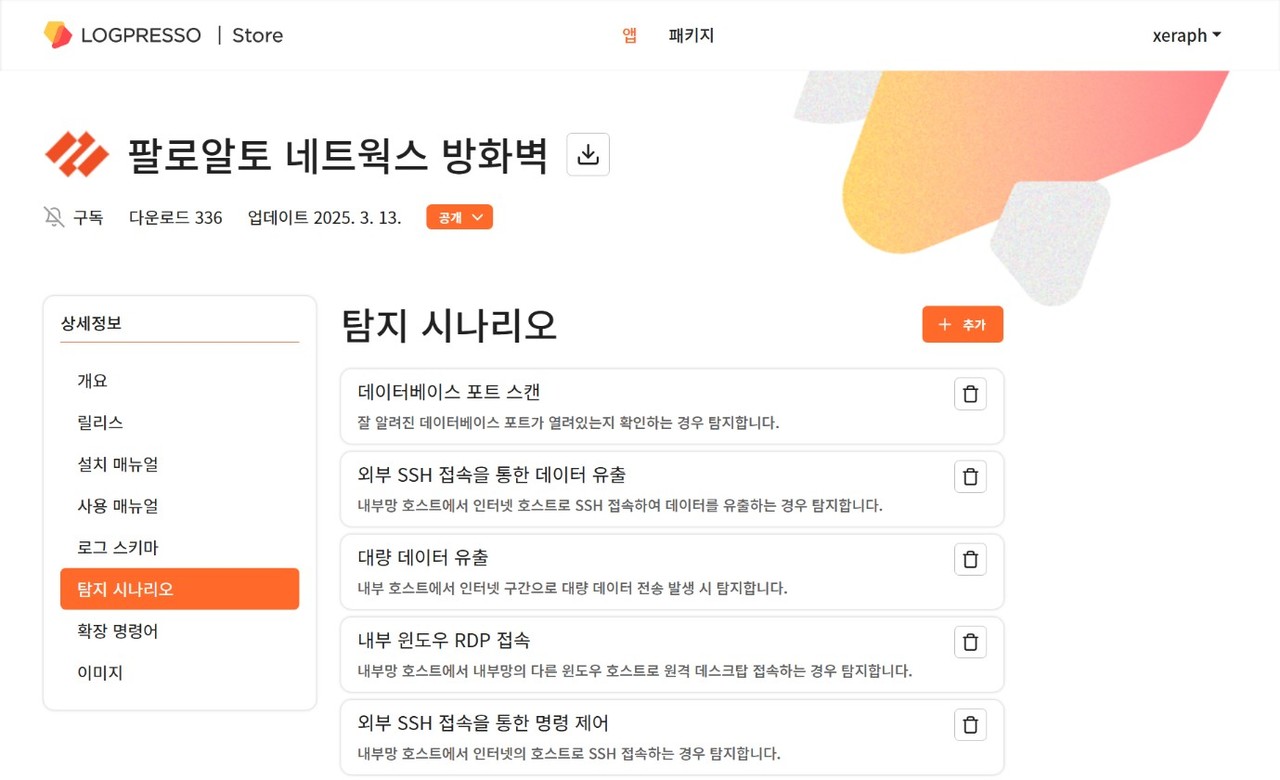The width and height of the screenshot is (1280, 780).
Task: Delete the 내부 윈도우 RDP 접속 scenario
Action: [x=969, y=641]
